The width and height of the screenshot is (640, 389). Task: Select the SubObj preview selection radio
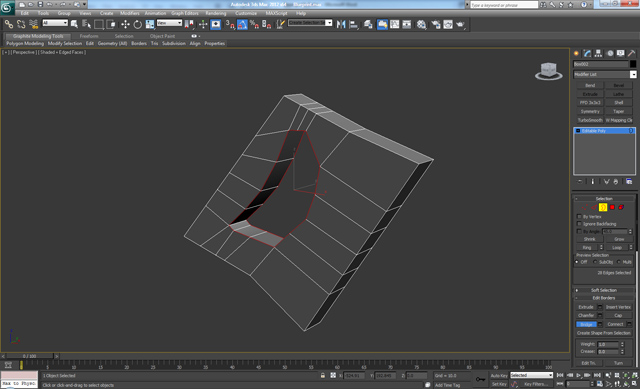point(595,262)
